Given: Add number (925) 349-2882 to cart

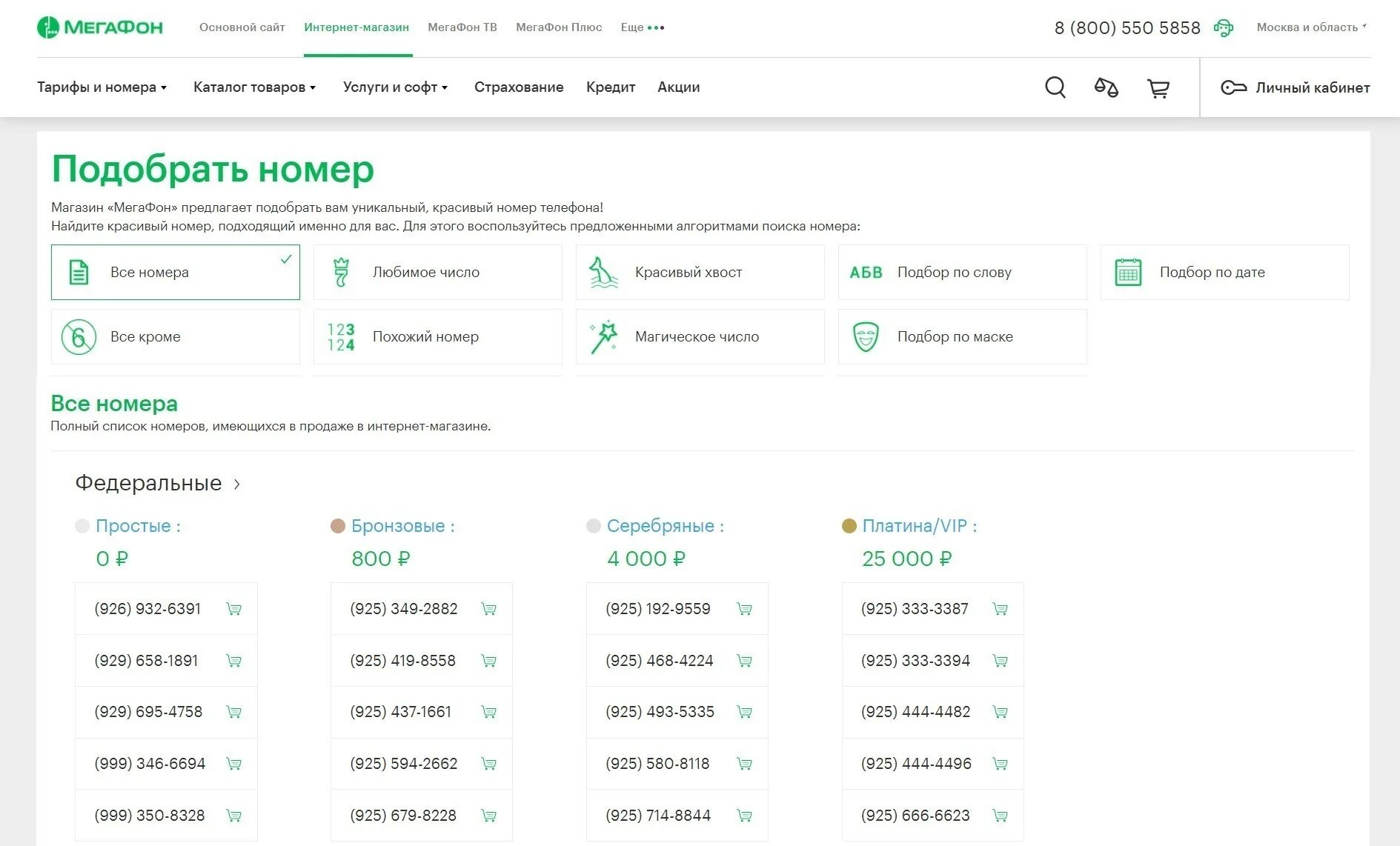Looking at the screenshot, I should [x=489, y=609].
